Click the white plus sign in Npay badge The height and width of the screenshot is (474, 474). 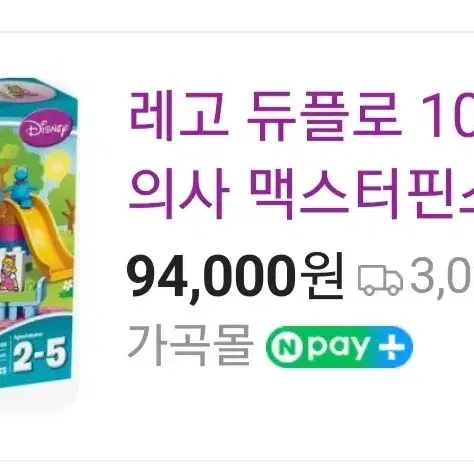[x=392, y=347]
